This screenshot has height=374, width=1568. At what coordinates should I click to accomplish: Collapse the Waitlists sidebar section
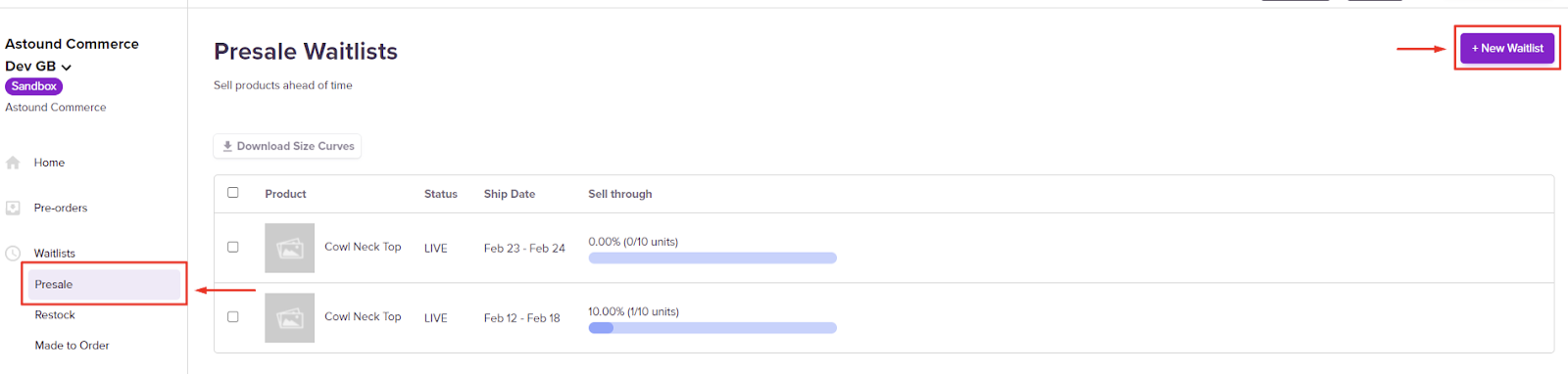click(x=54, y=253)
